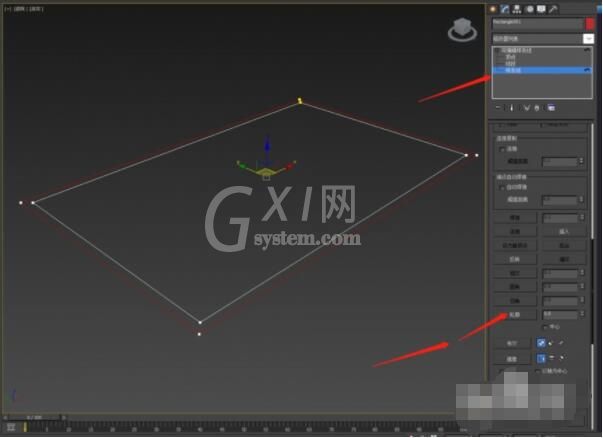The height and width of the screenshot is (438, 603).
Task: Open the Display command panel tab
Action: tap(541, 9)
